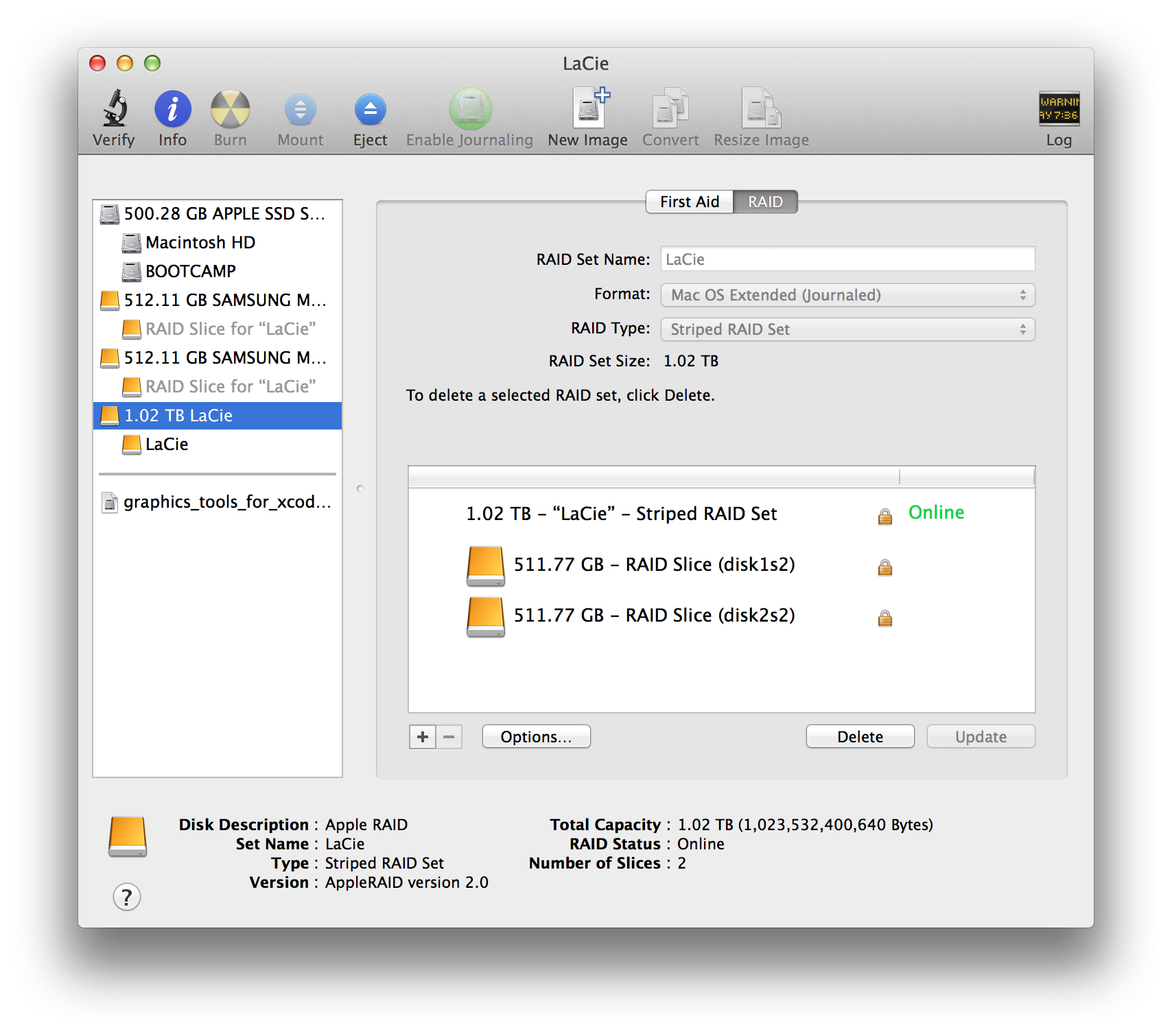
Task: Open RAID Options...
Action: click(537, 737)
